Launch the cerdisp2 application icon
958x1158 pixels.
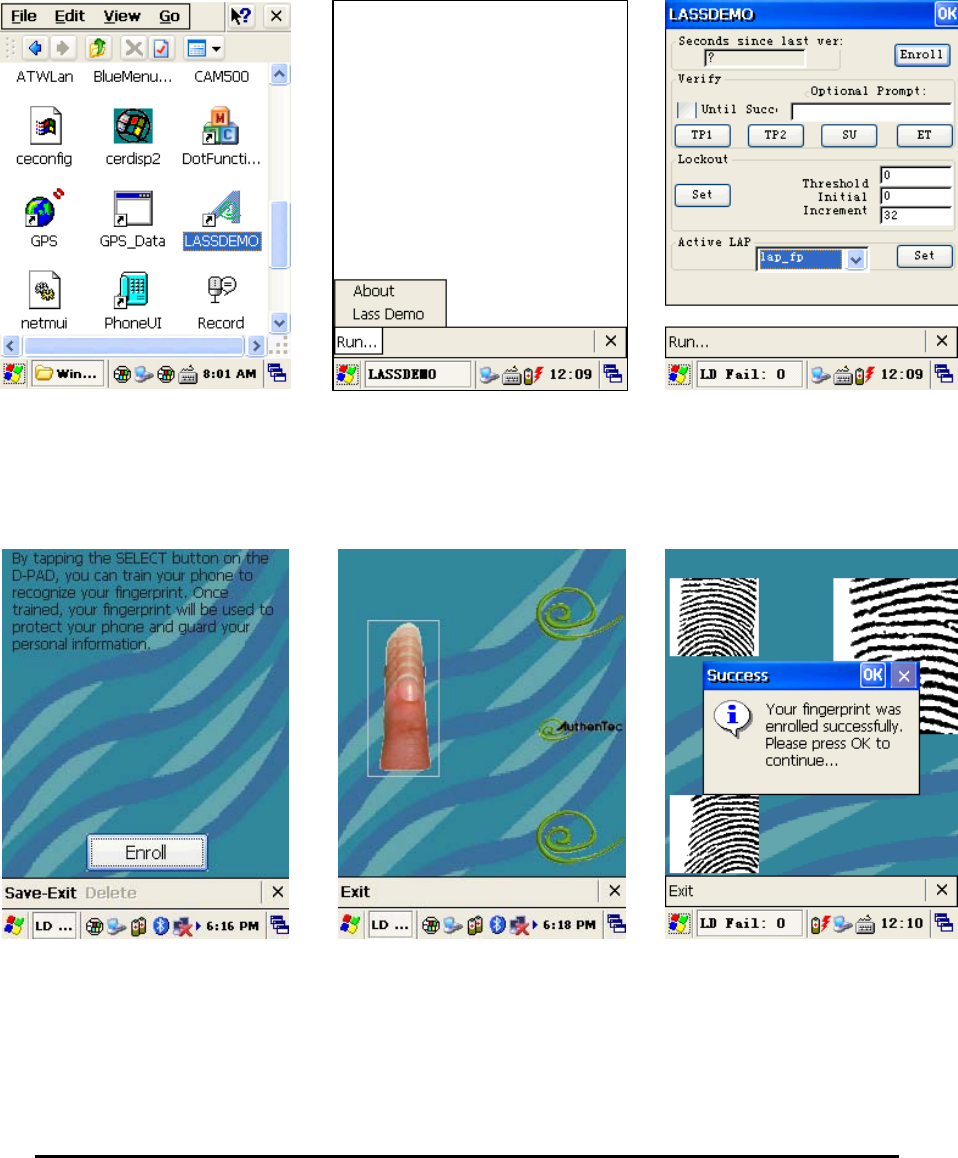[x=133, y=126]
